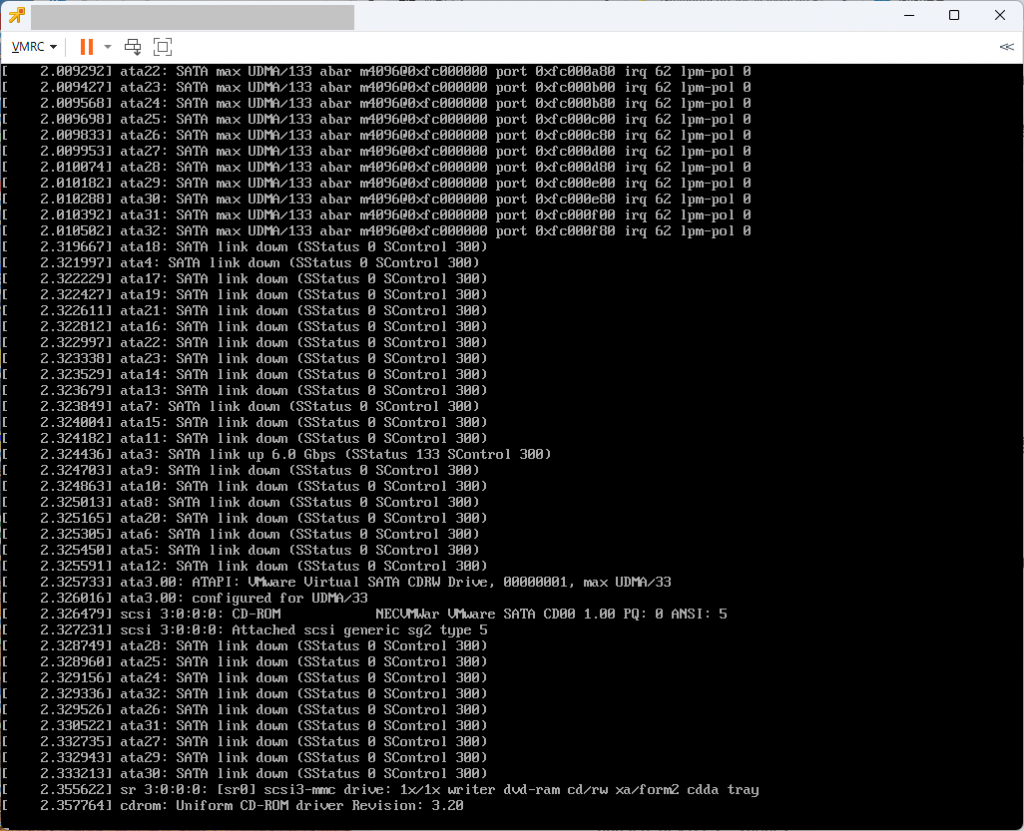This screenshot has height=831, width=1024.
Task: Expand the power options arrow beside Pause
Action: pos(108,47)
